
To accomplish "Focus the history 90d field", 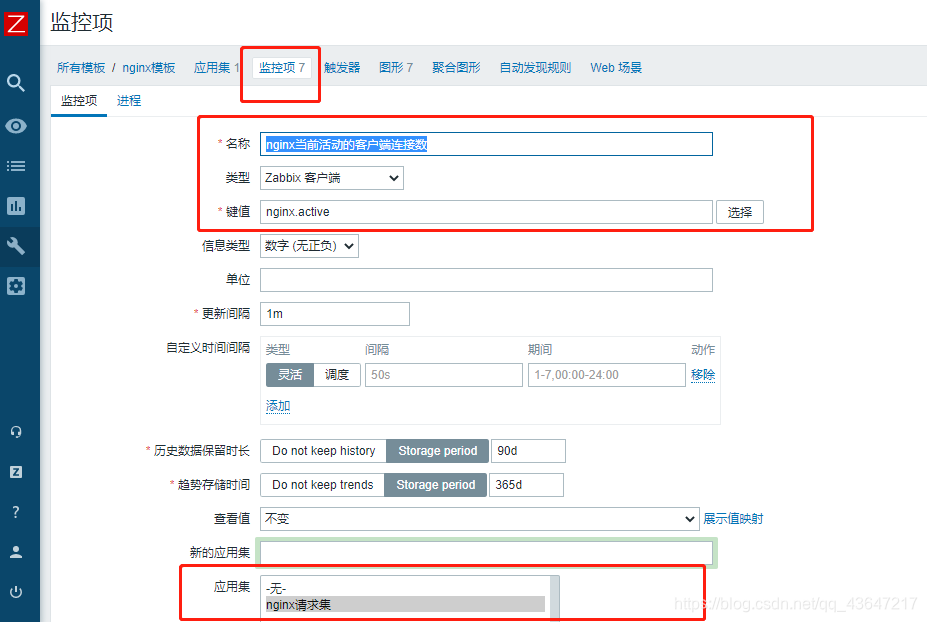I will click(x=529, y=451).
